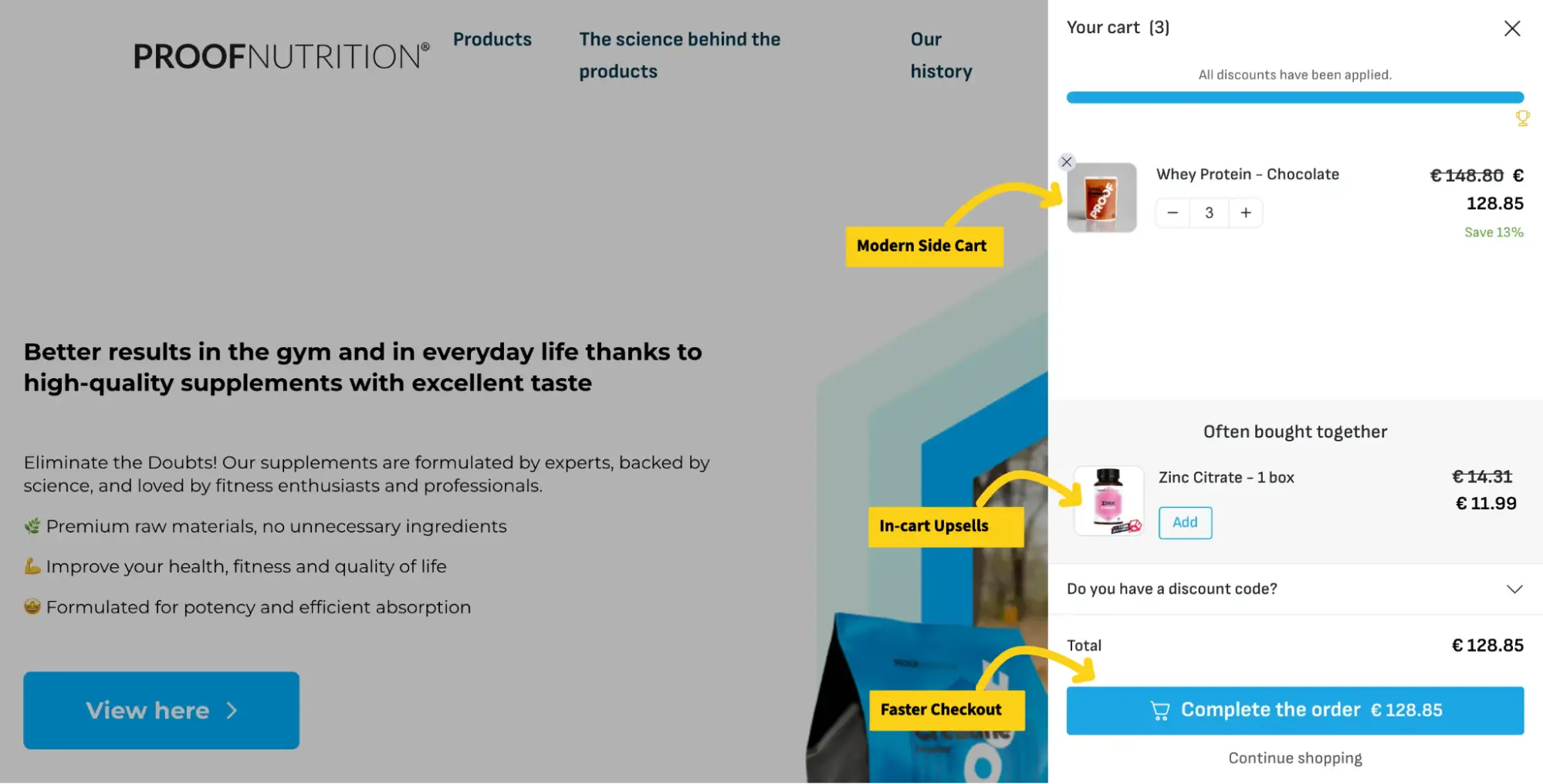Click the Total amount €128.85
Image resolution: width=1543 pixels, height=784 pixels.
[x=1487, y=645]
